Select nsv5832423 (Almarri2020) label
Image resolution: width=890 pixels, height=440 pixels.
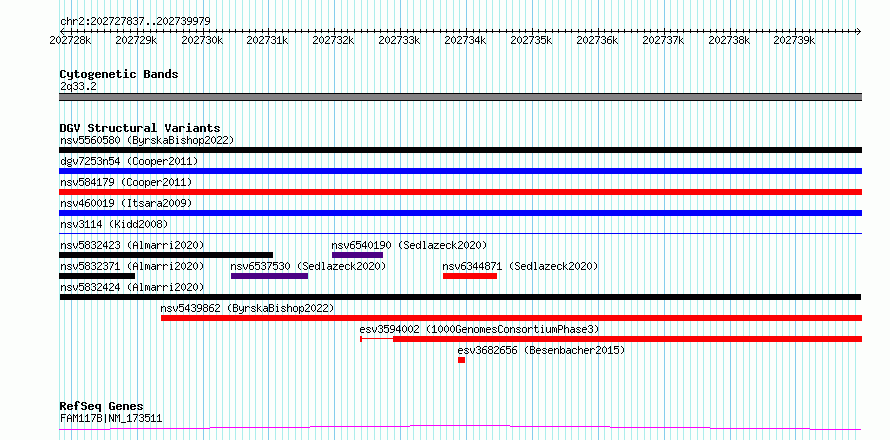point(132,245)
